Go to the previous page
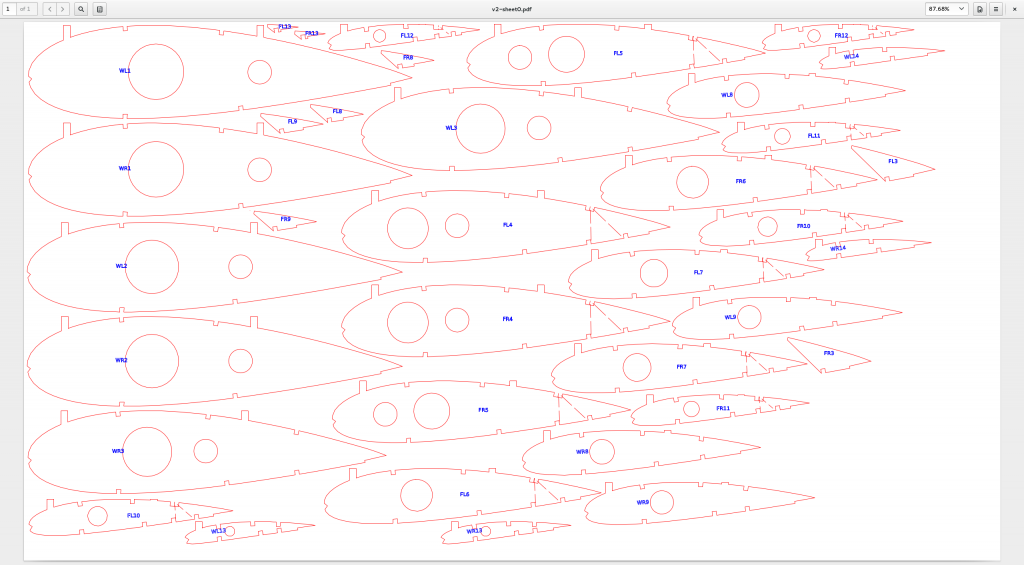Viewport: 1024px width, 565px height. (x=50, y=9)
